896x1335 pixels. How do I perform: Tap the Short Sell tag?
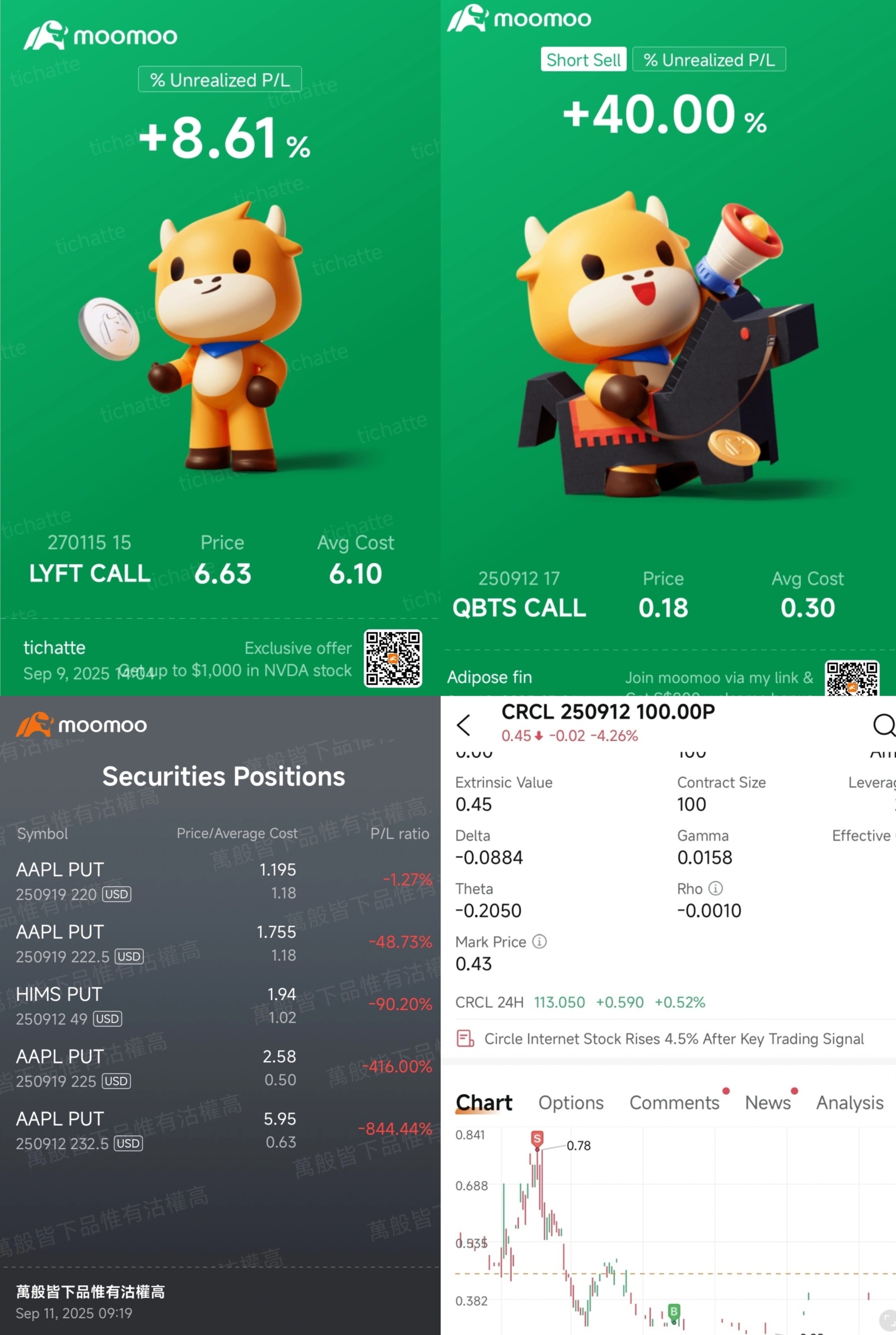[x=584, y=59]
